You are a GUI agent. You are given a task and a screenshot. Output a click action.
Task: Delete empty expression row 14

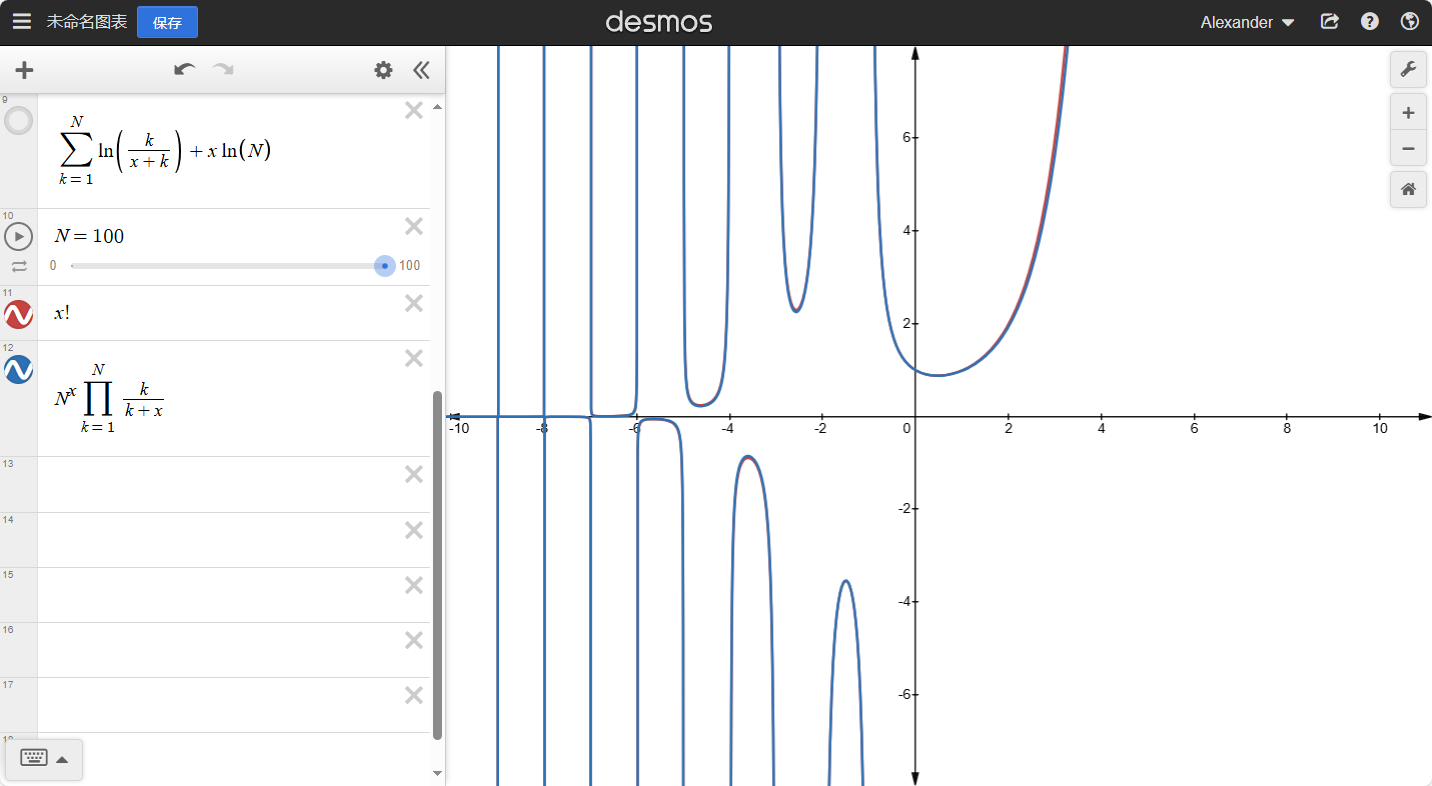pos(414,530)
